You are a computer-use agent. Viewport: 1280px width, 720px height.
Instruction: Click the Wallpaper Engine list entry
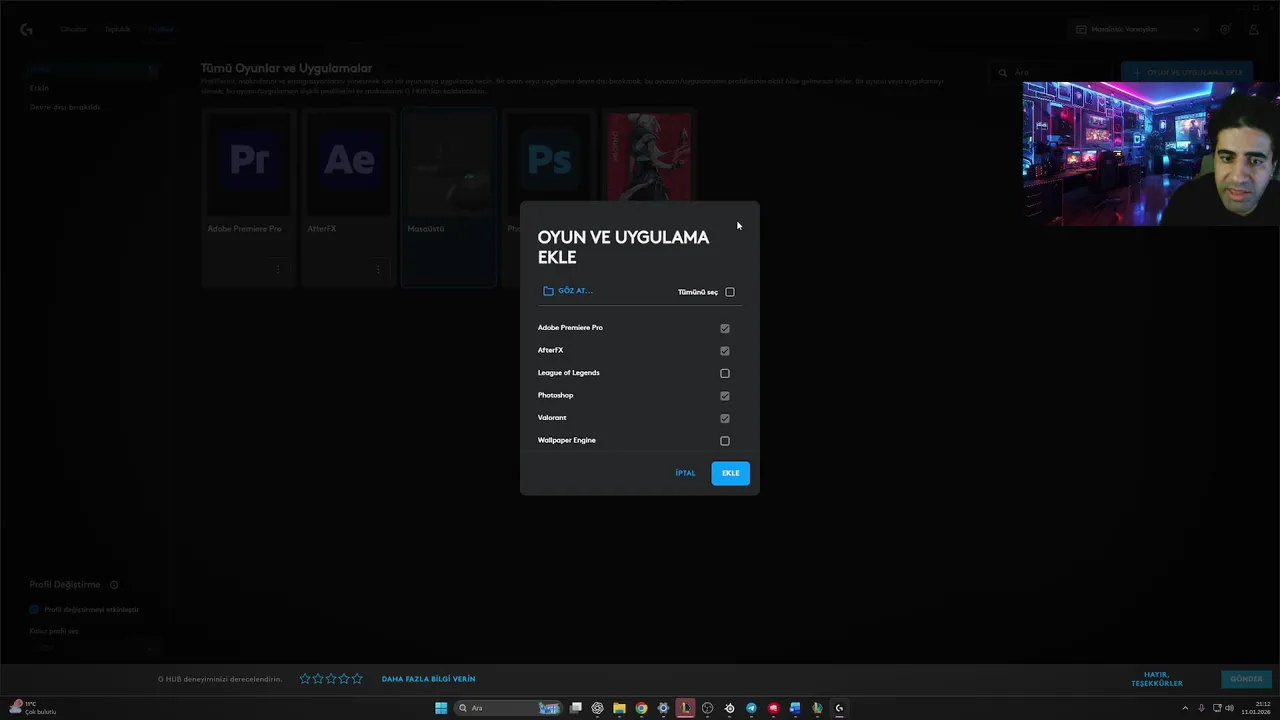point(566,440)
